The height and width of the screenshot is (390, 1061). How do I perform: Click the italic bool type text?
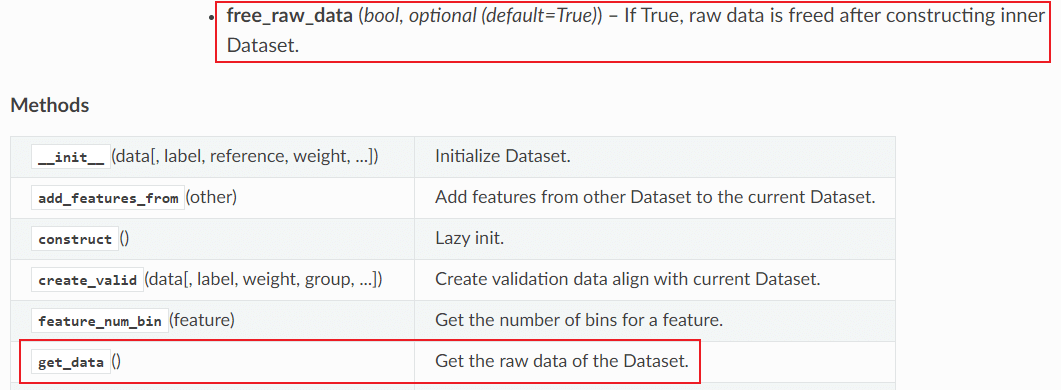click(x=380, y=16)
